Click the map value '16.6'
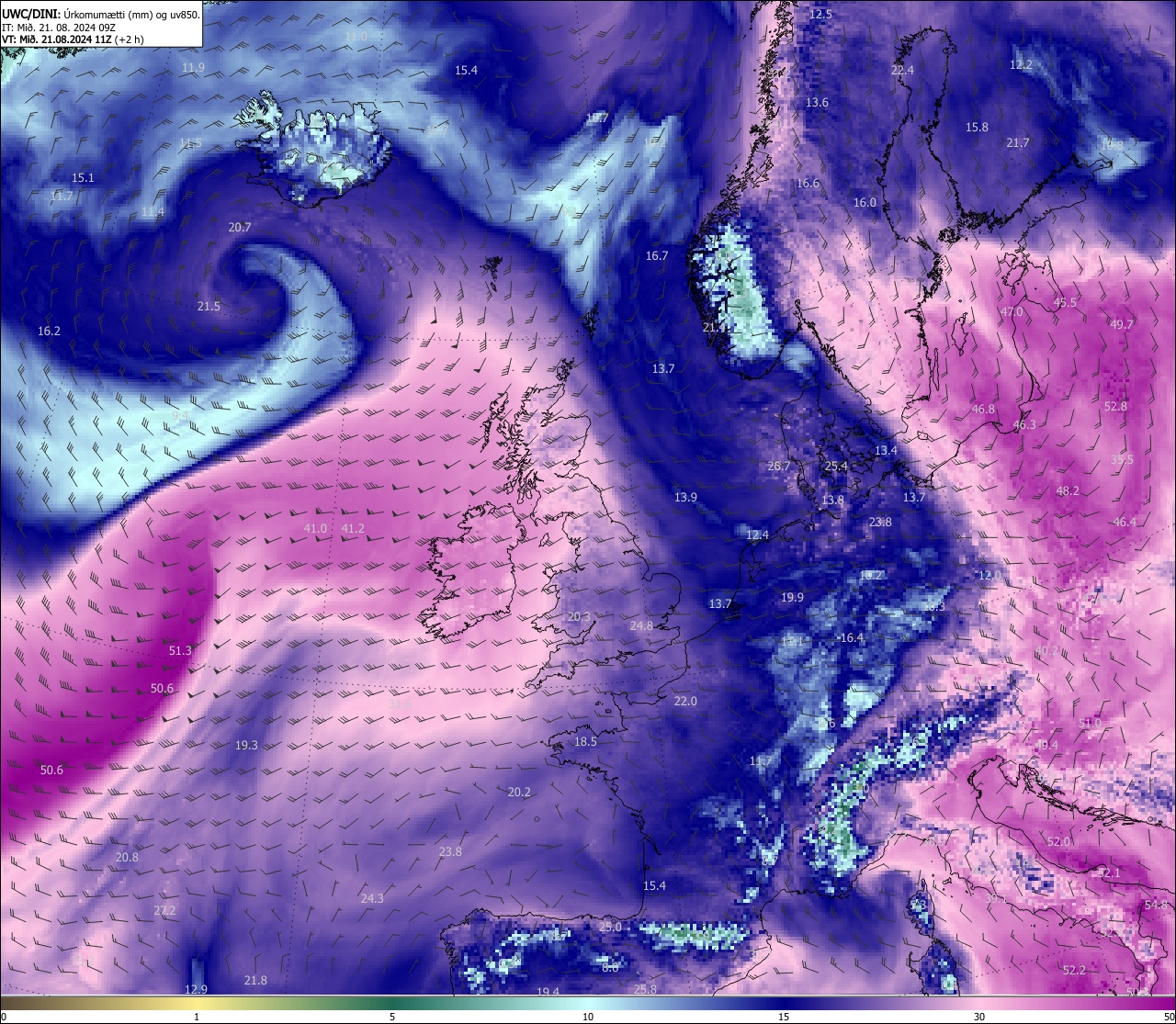Screen dimensions: 1176x1024 point(808,184)
